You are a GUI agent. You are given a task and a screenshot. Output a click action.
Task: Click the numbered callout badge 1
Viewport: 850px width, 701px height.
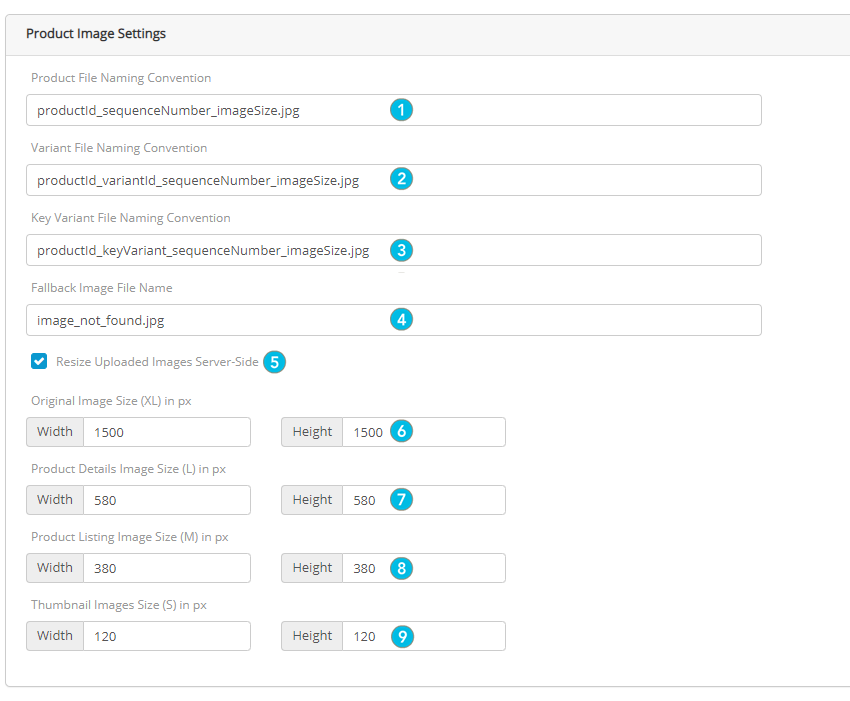tap(401, 110)
